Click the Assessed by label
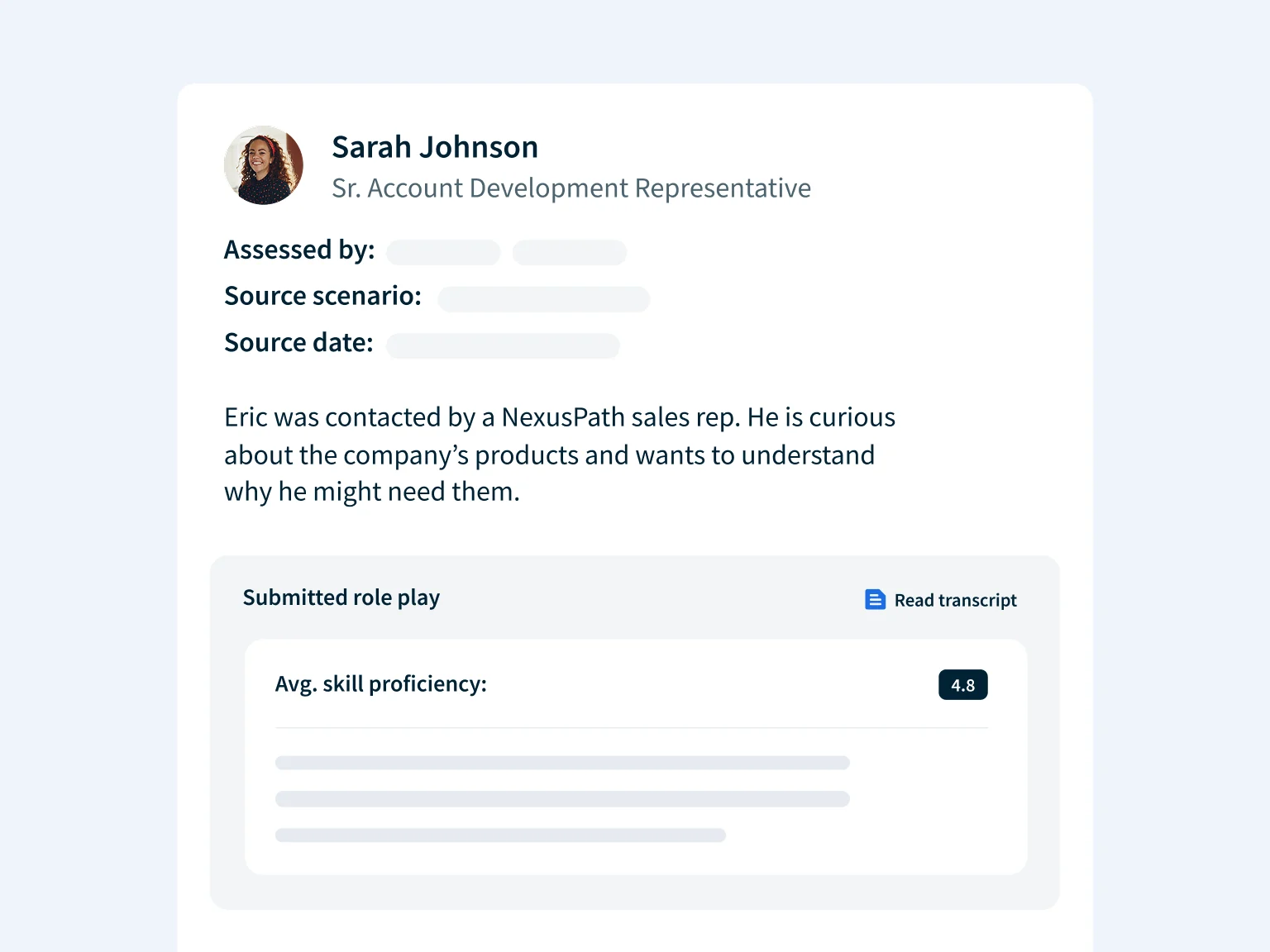1270x952 pixels. (299, 250)
